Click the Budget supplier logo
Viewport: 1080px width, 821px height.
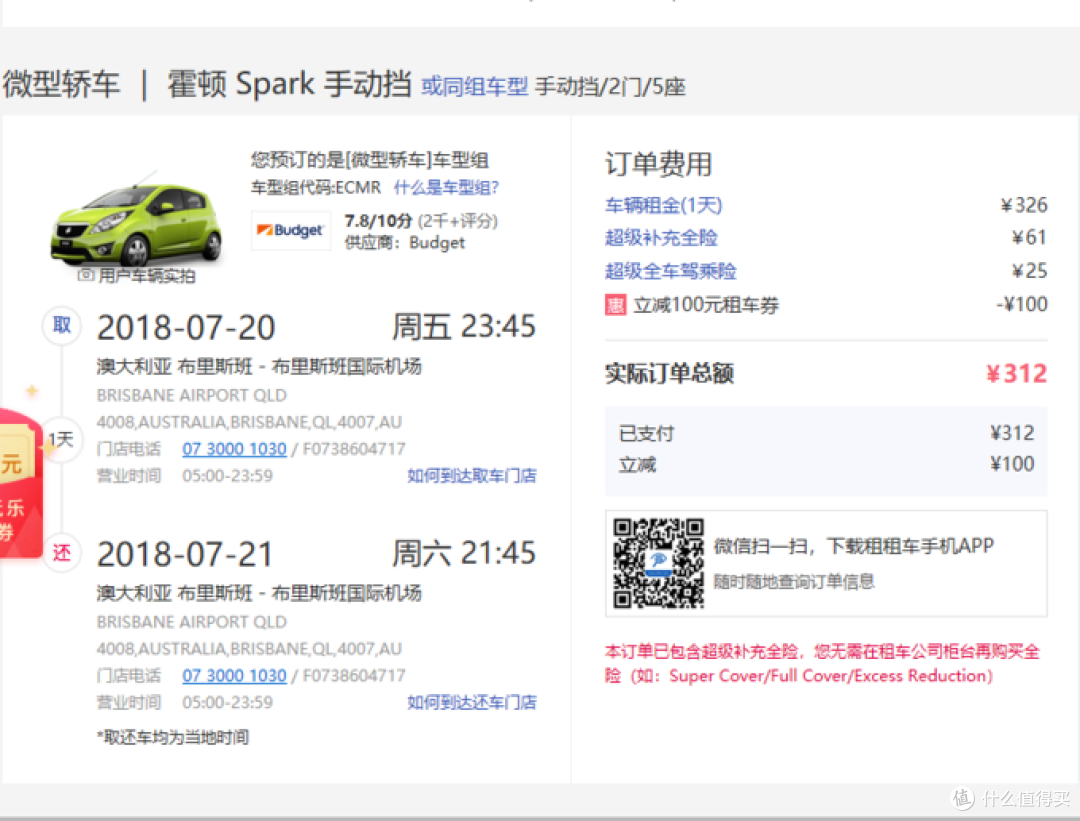[290, 230]
